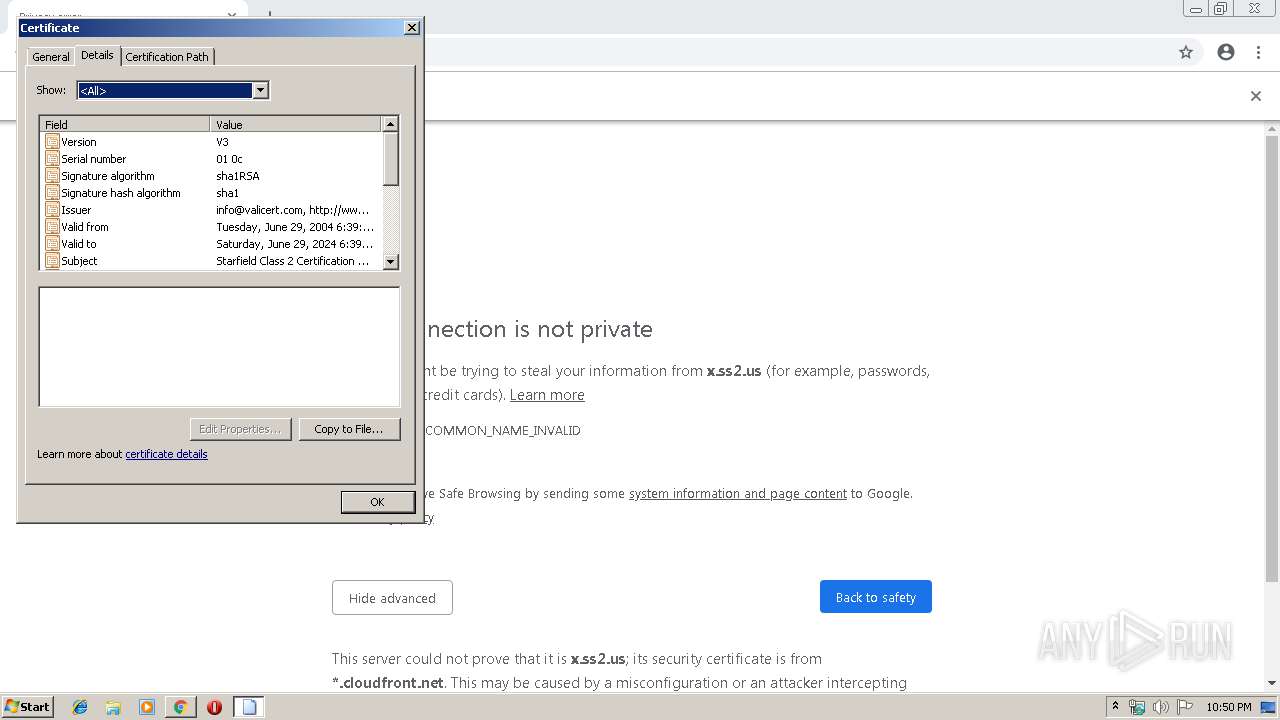This screenshot has width=1280, height=720.
Task: Click the Back to safety button
Action: 875,597
